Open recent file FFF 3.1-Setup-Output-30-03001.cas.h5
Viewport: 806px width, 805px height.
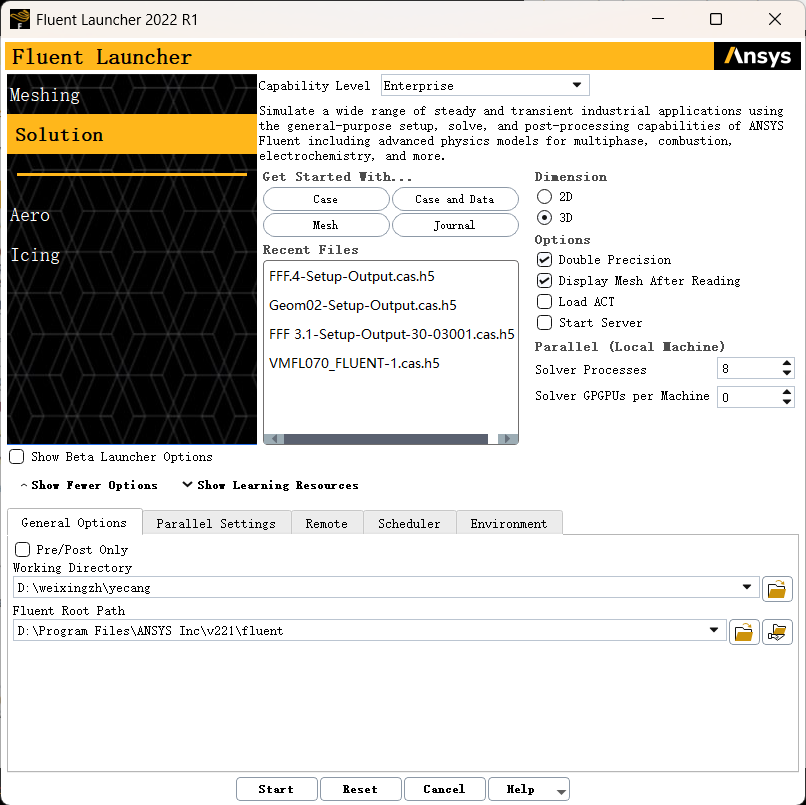392,334
